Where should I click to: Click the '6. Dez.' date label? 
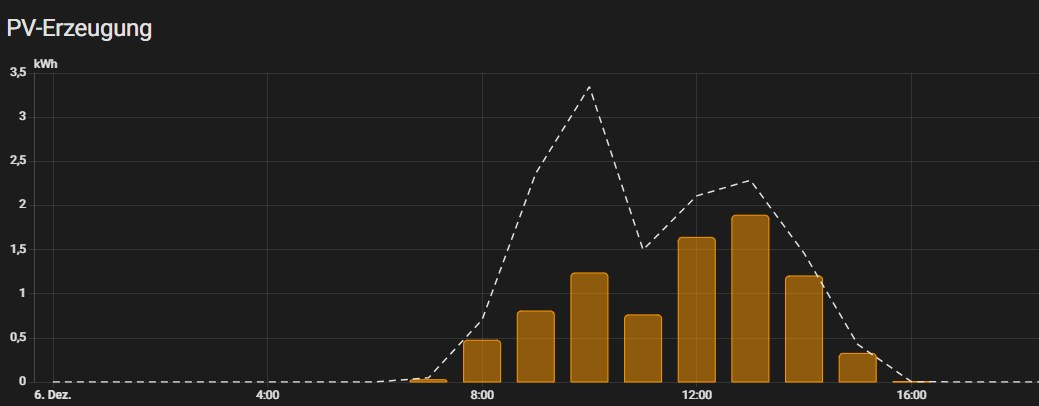click(x=53, y=396)
